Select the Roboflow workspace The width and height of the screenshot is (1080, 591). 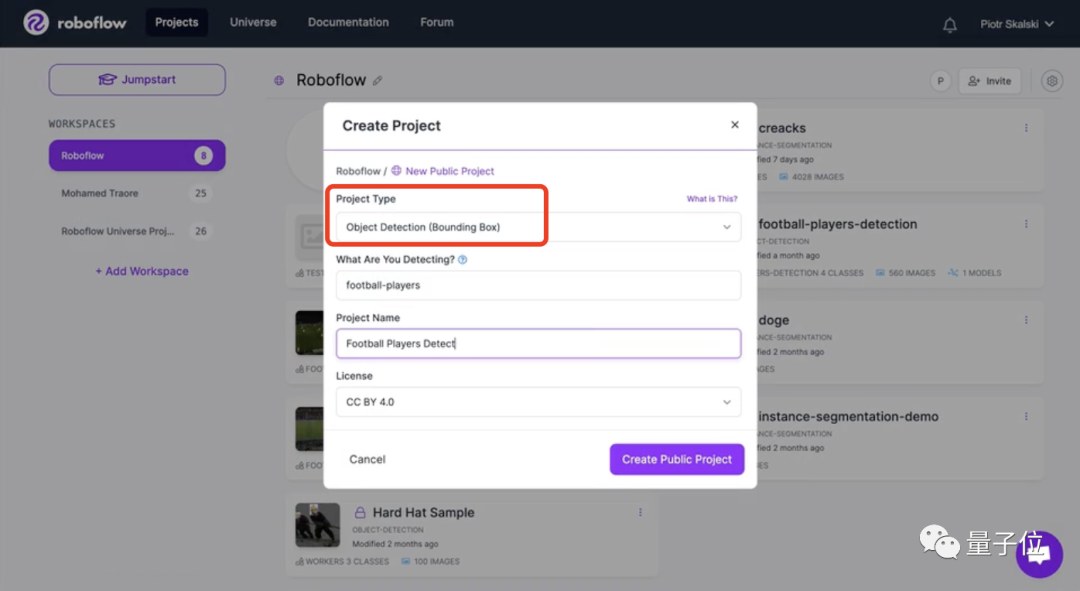[x=137, y=156]
